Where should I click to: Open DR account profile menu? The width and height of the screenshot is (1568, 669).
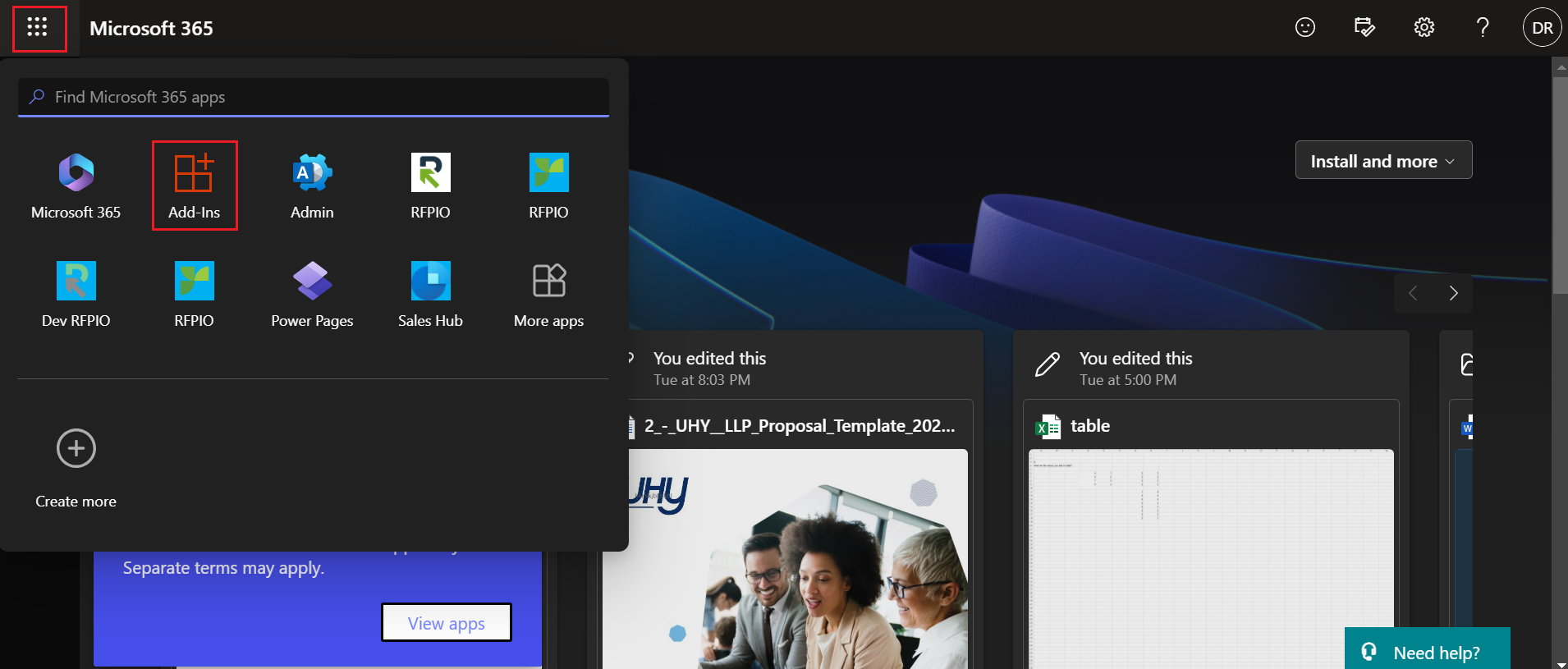pyautogui.click(x=1543, y=27)
